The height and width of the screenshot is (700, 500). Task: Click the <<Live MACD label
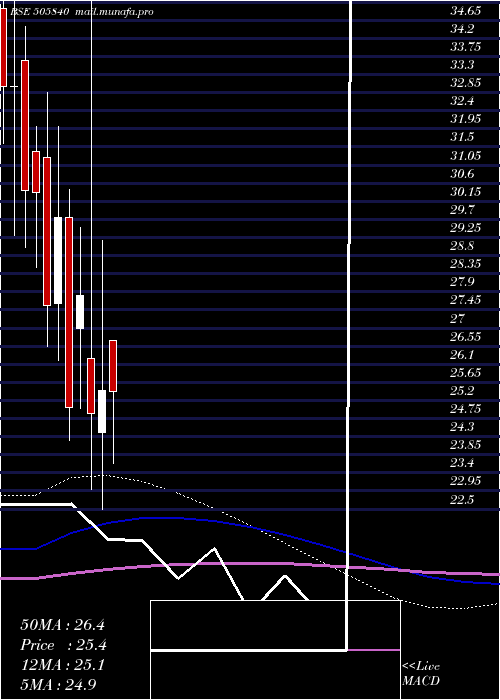(x=421, y=674)
